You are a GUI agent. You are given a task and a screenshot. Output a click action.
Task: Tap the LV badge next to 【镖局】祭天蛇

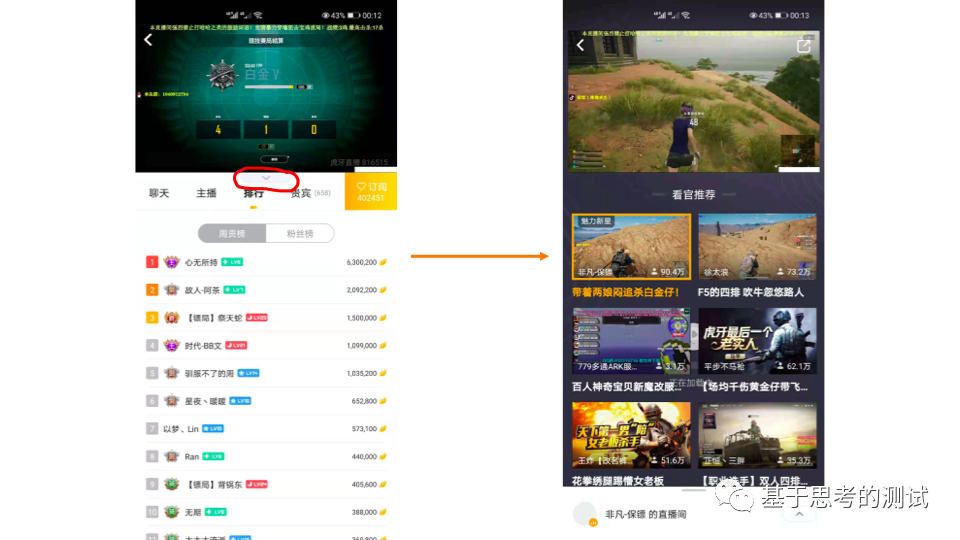pyautogui.click(x=257, y=318)
